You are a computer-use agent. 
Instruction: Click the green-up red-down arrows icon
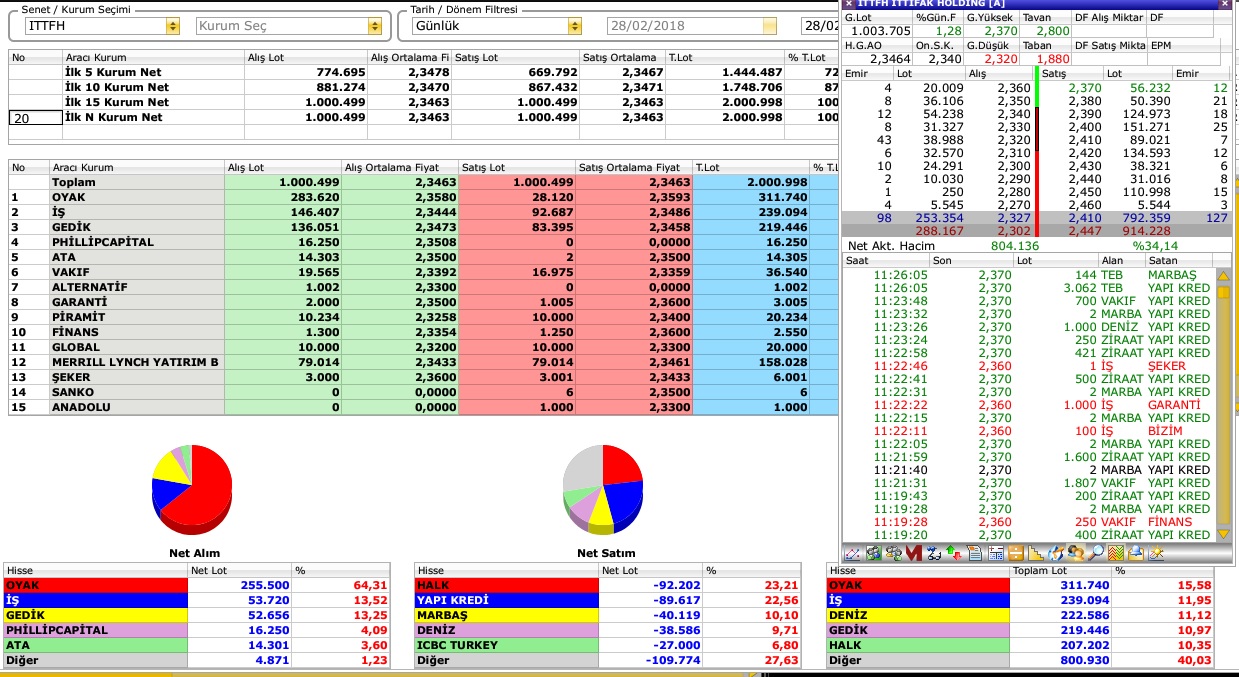(x=954, y=552)
